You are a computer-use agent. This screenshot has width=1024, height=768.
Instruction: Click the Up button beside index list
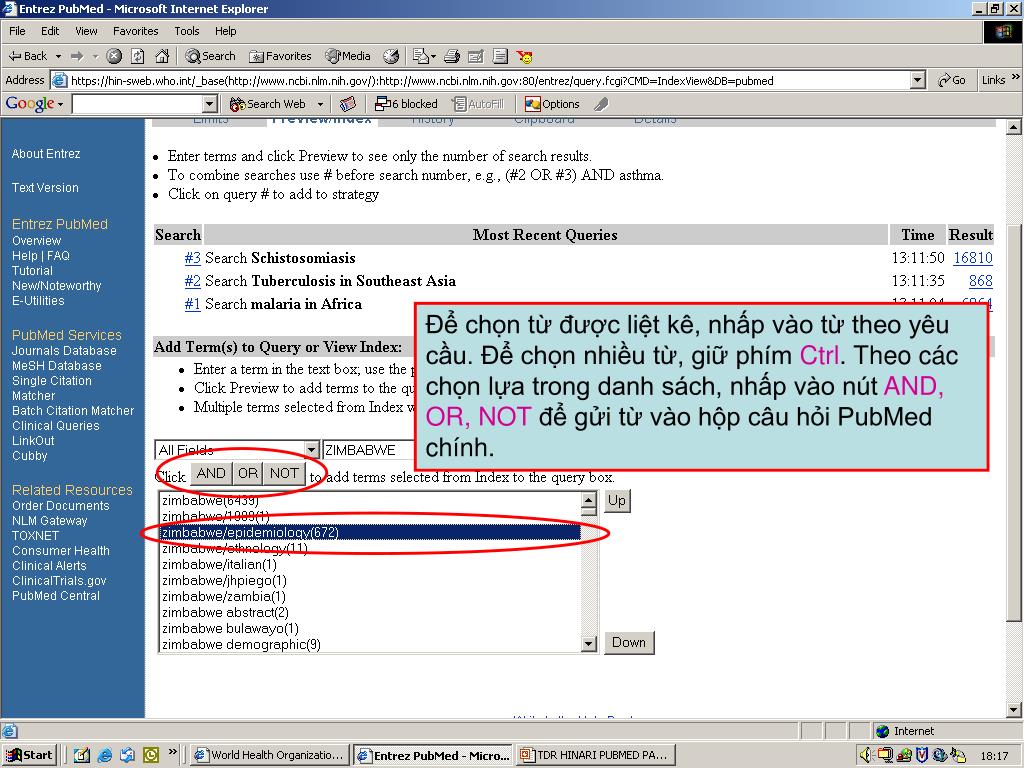617,501
